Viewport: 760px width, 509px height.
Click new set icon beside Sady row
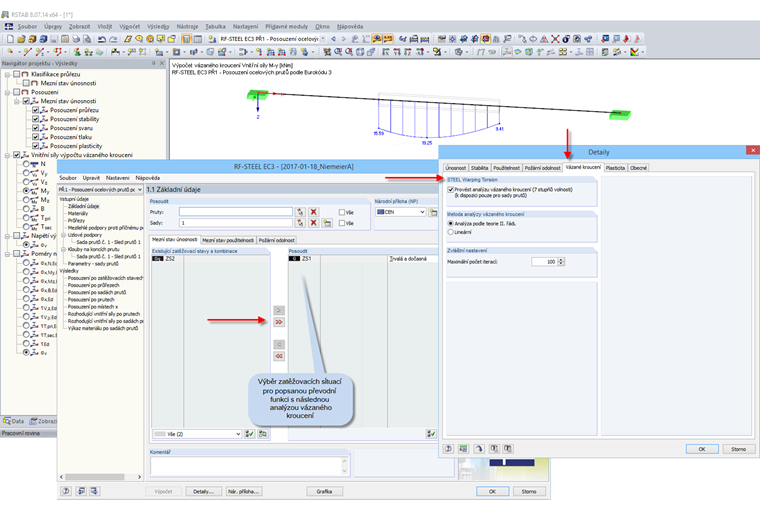pyautogui.click(x=327, y=223)
